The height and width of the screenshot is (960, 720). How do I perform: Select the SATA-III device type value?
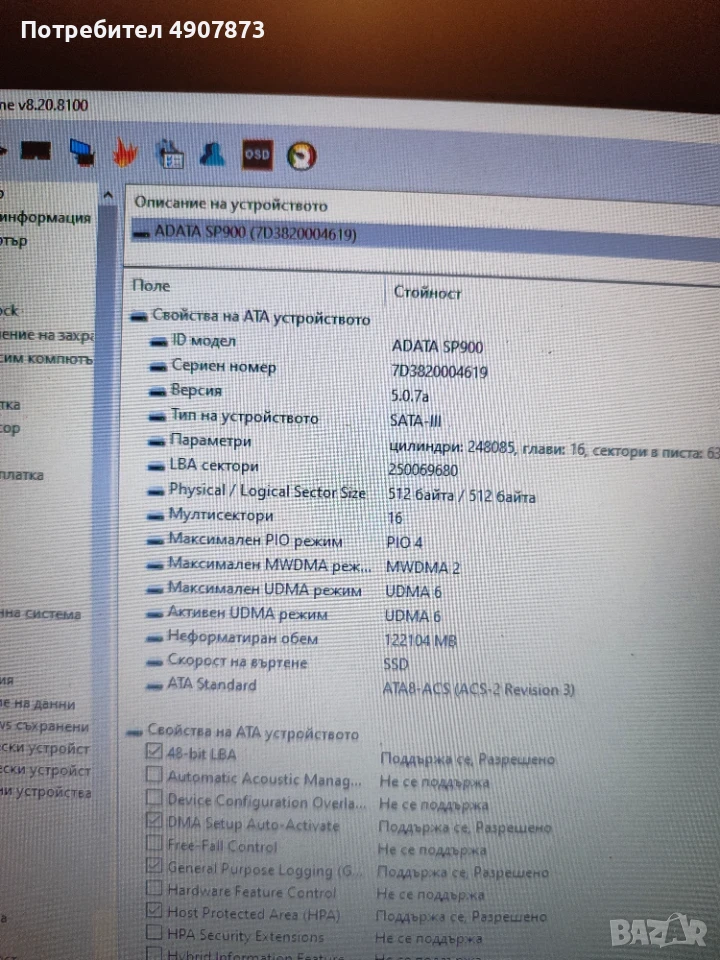[x=415, y=421]
